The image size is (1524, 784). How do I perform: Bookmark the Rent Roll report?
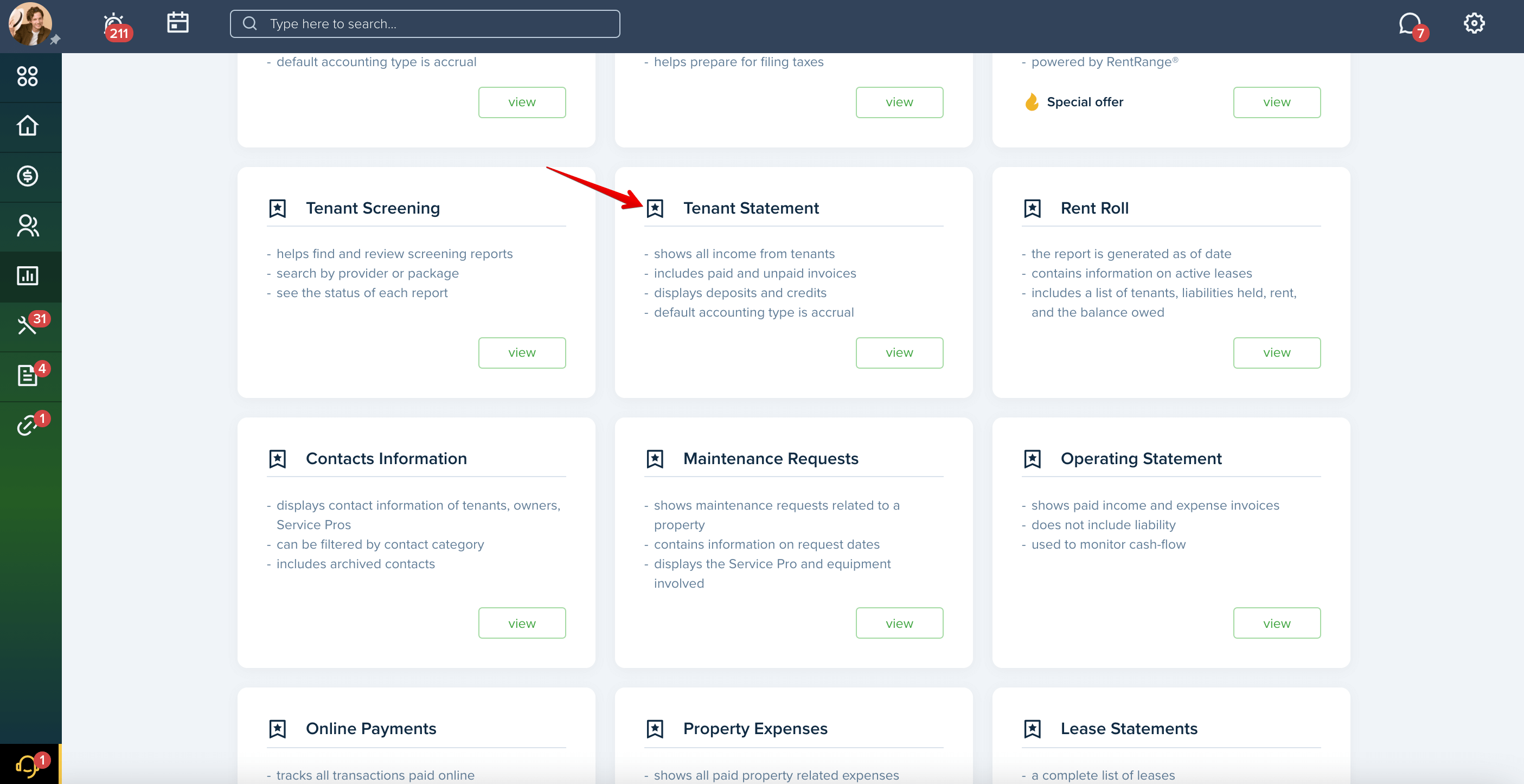[x=1033, y=208]
